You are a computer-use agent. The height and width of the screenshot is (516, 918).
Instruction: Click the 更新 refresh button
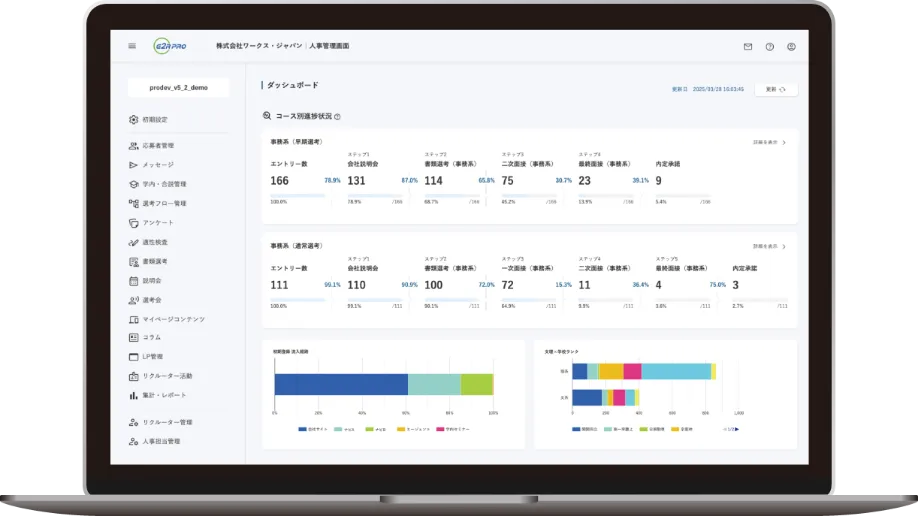pyautogui.click(x=776, y=89)
